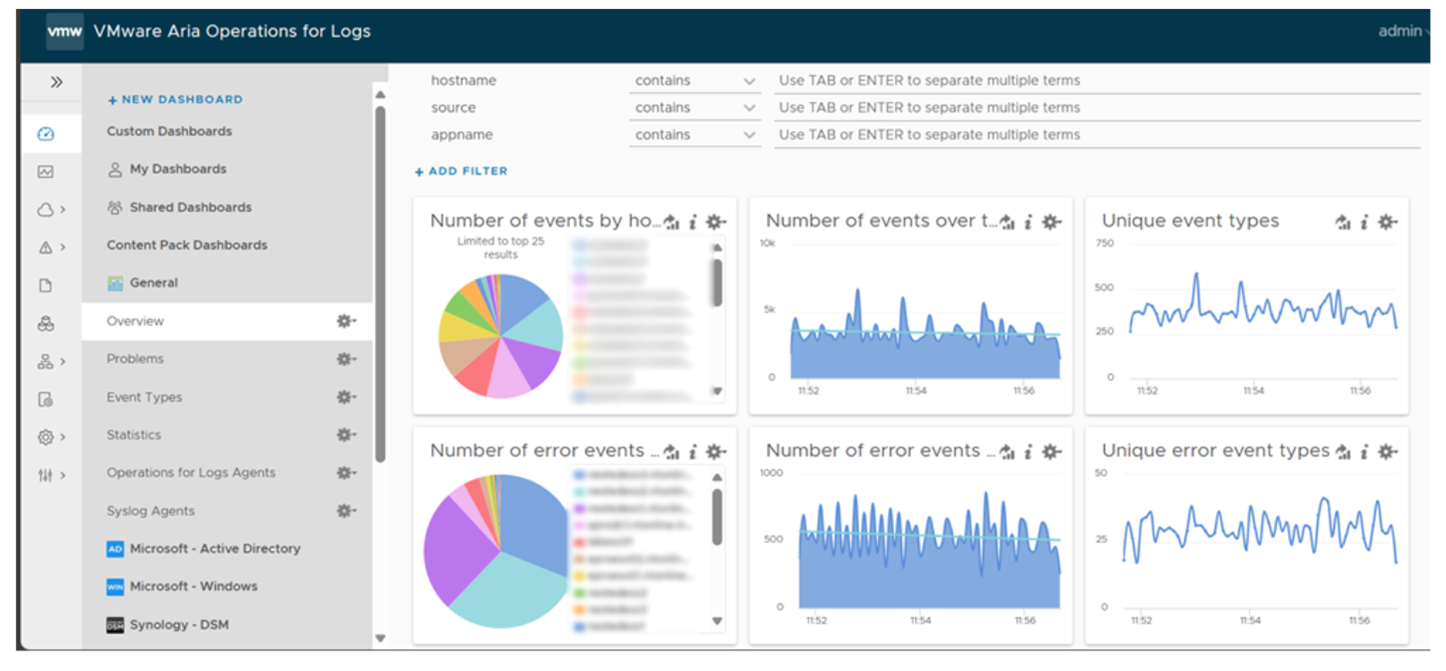Open analytics icon on Number of events over time widget
1446x671 pixels.
pyautogui.click(x=1007, y=222)
